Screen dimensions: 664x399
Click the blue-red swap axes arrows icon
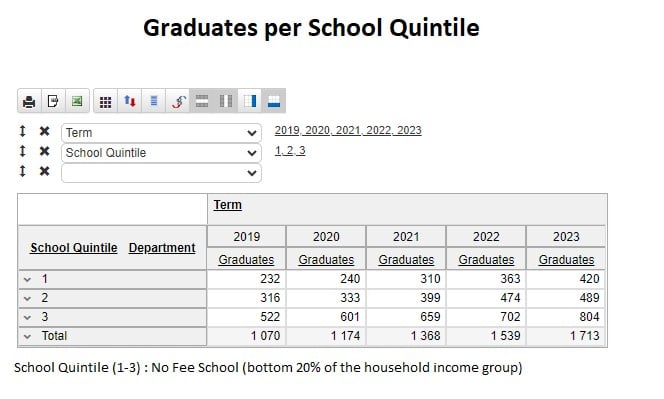[130, 101]
